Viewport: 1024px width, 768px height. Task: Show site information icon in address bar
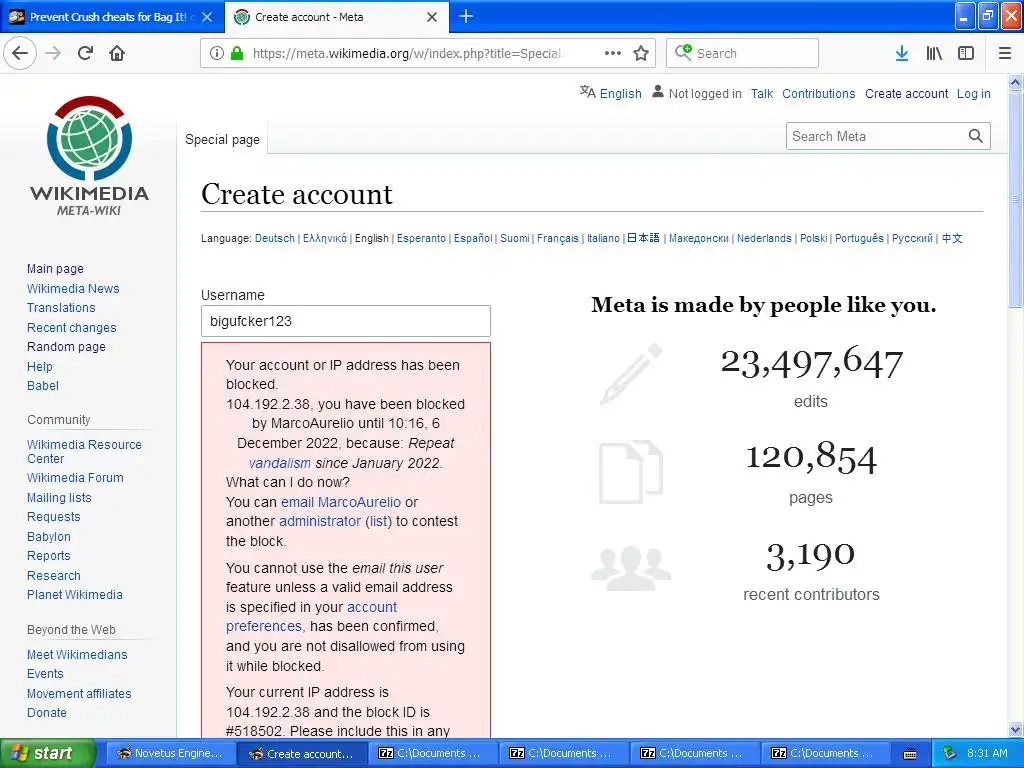pos(217,53)
